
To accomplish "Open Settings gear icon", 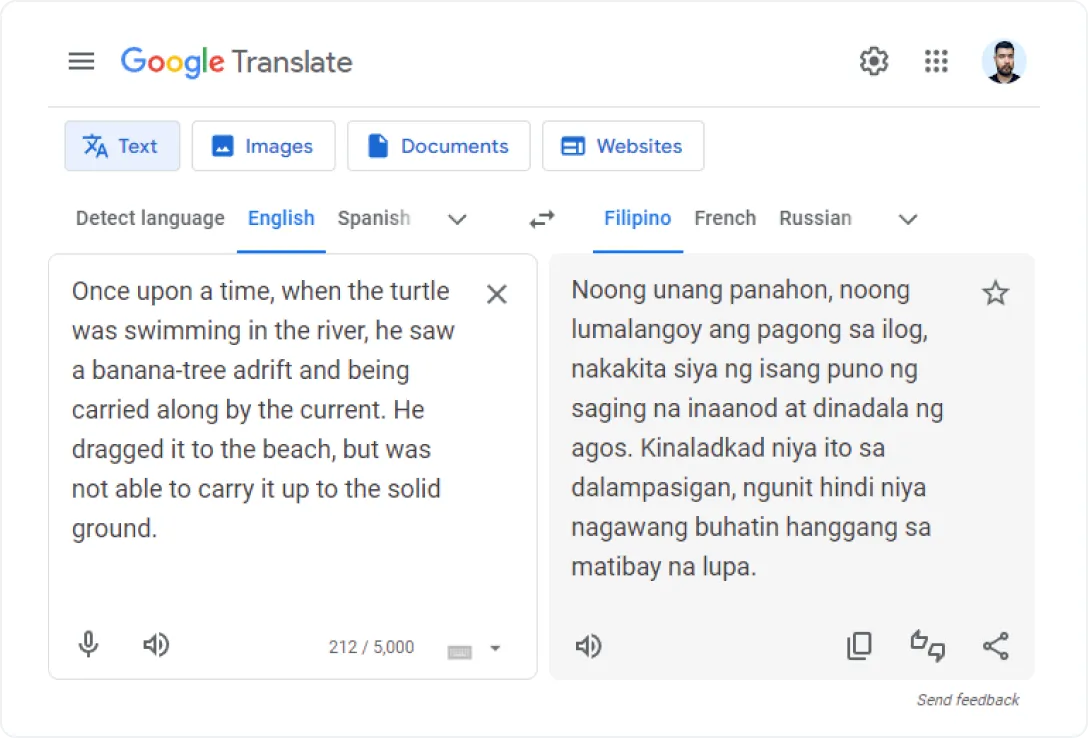I will [x=874, y=62].
